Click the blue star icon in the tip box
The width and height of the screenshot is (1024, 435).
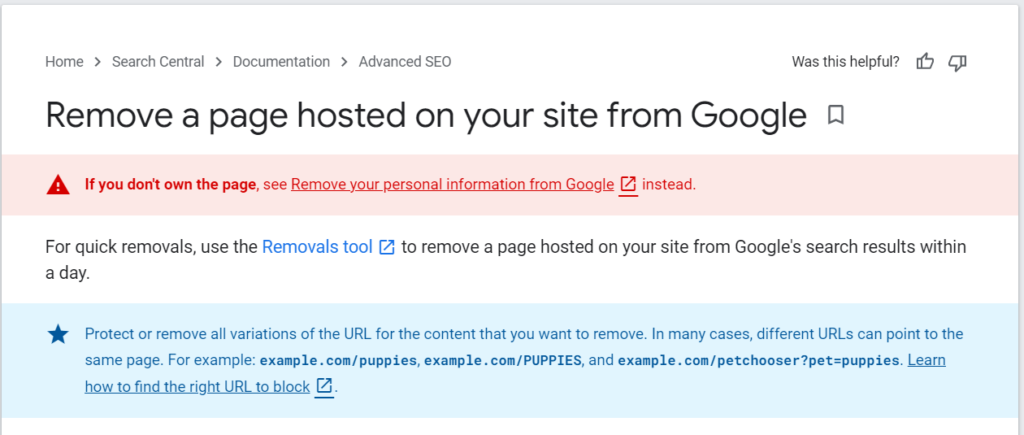tap(58, 335)
